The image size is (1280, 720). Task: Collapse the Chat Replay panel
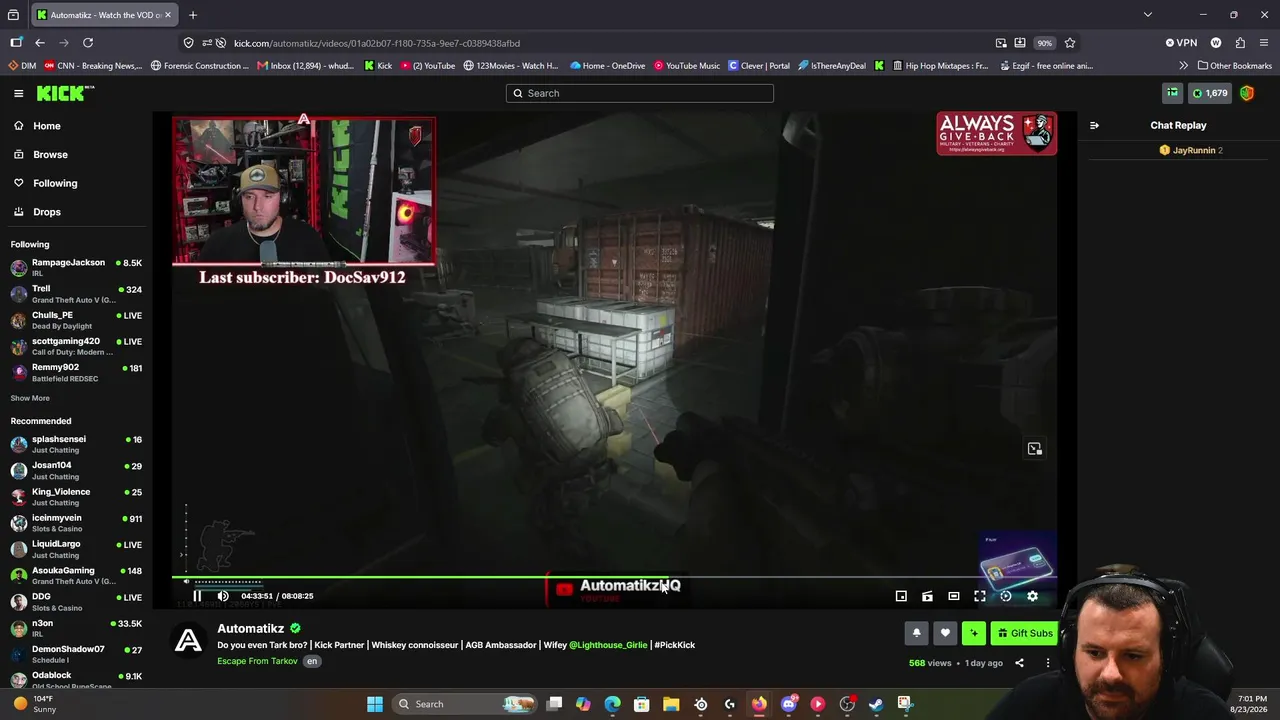coord(1094,125)
